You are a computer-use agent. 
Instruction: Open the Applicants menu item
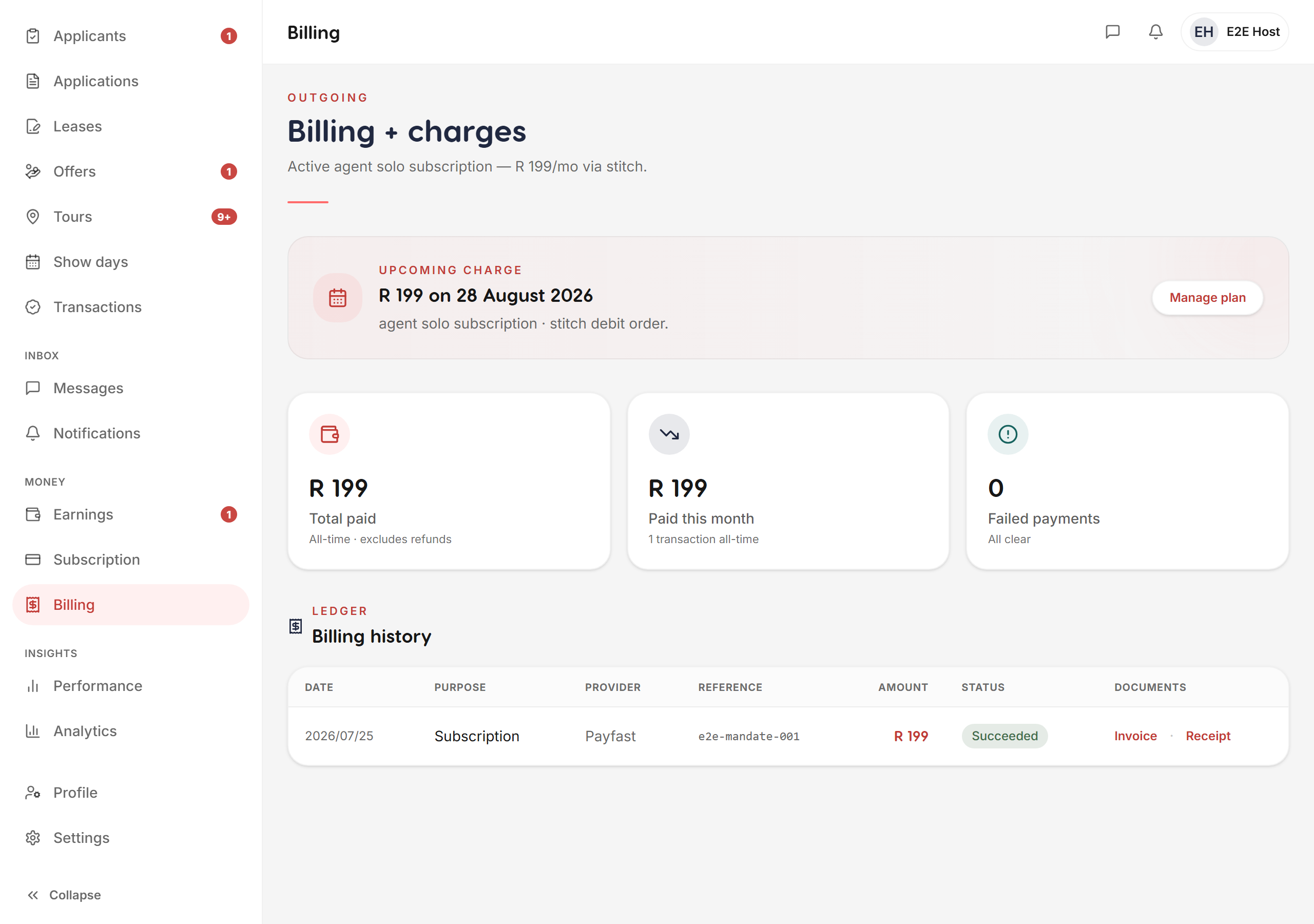pyautogui.click(x=131, y=36)
